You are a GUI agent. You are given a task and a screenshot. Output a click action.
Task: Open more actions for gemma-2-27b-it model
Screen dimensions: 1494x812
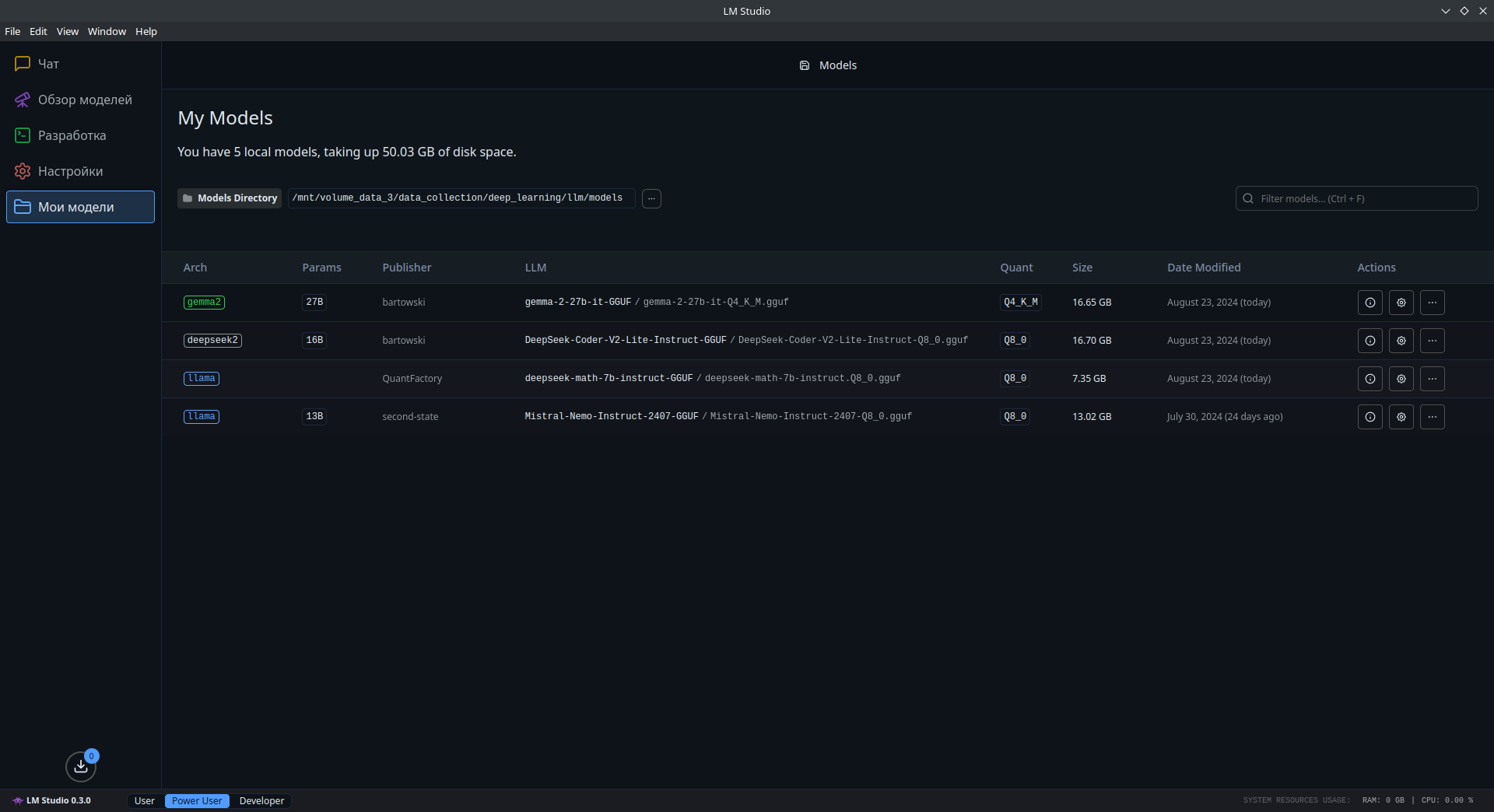tap(1432, 303)
